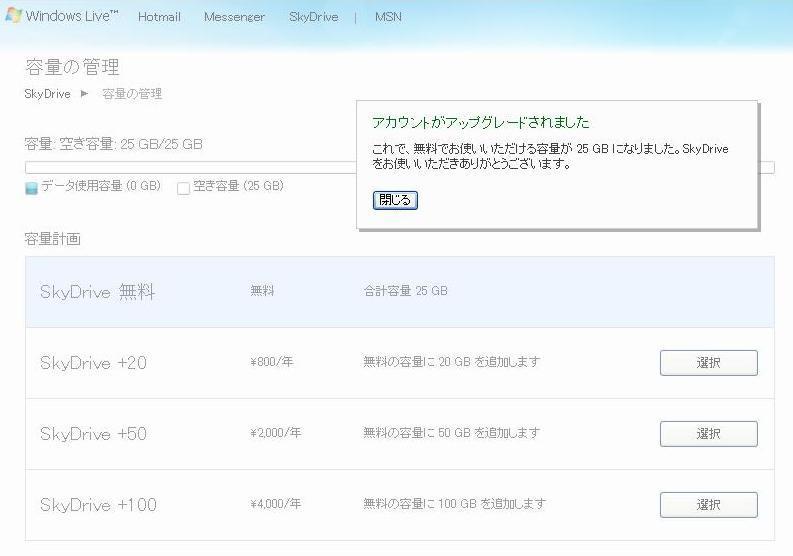Click the 容量: 空き容量: 25 GB/25 GB text
This screenshot has width=793, height=556.
pyautogui.click(x=113, y=144)
